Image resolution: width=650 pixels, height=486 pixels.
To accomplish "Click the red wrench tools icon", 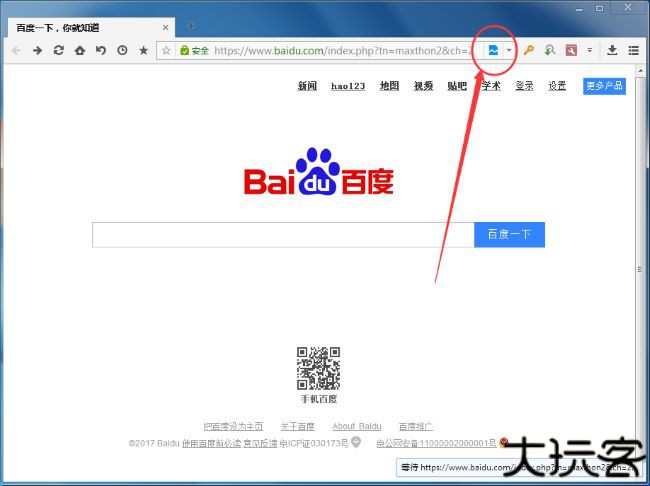I will point(571,51).
